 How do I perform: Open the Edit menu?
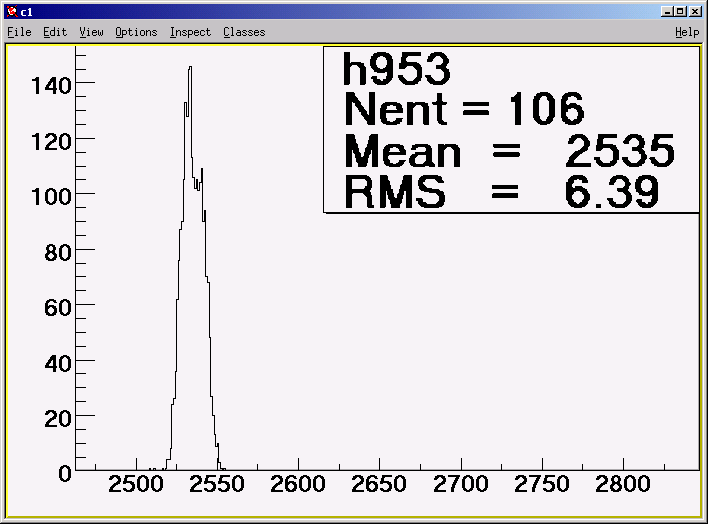(x=55, y=32)
